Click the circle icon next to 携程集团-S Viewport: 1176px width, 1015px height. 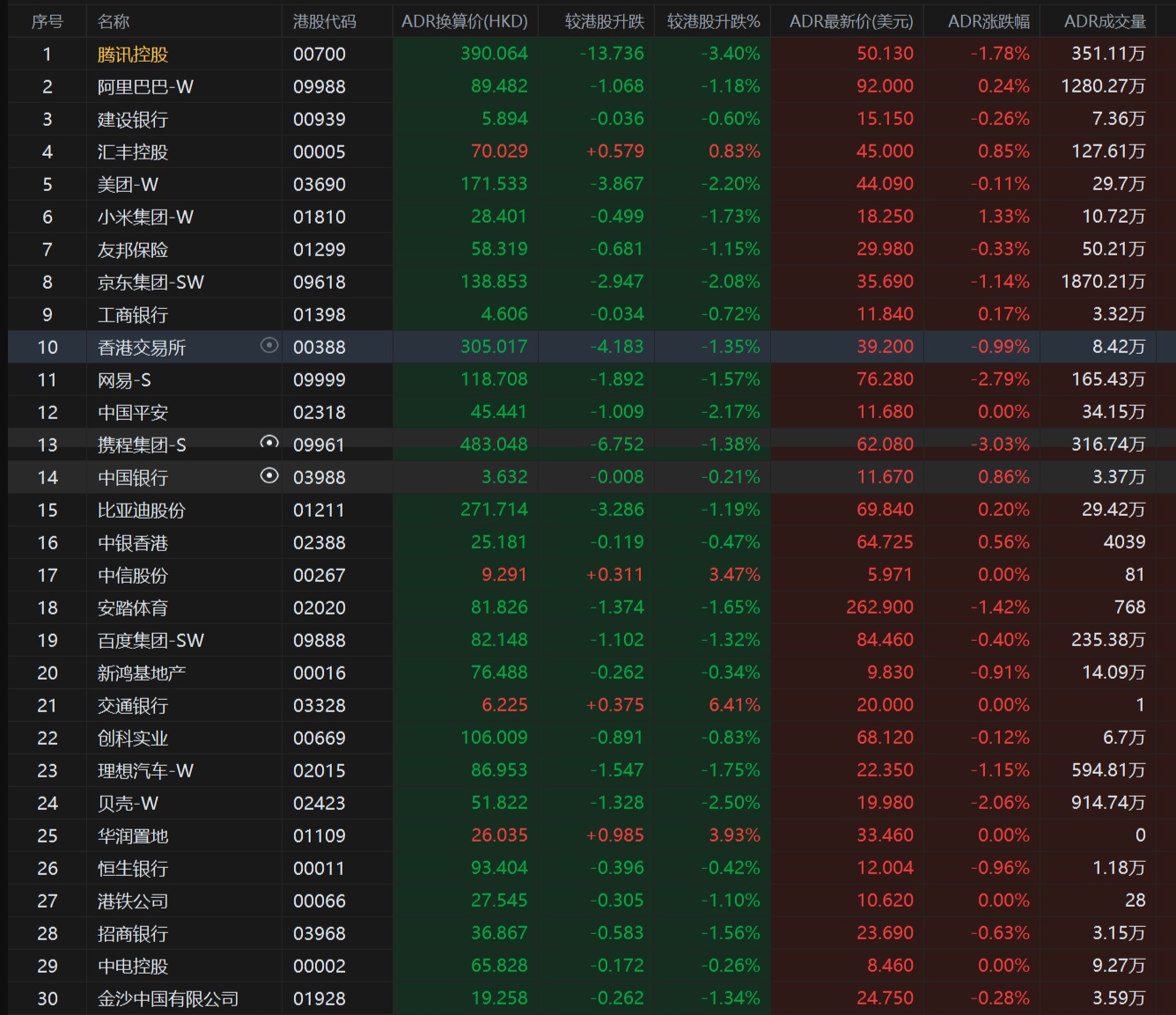[x=269, y=442]
